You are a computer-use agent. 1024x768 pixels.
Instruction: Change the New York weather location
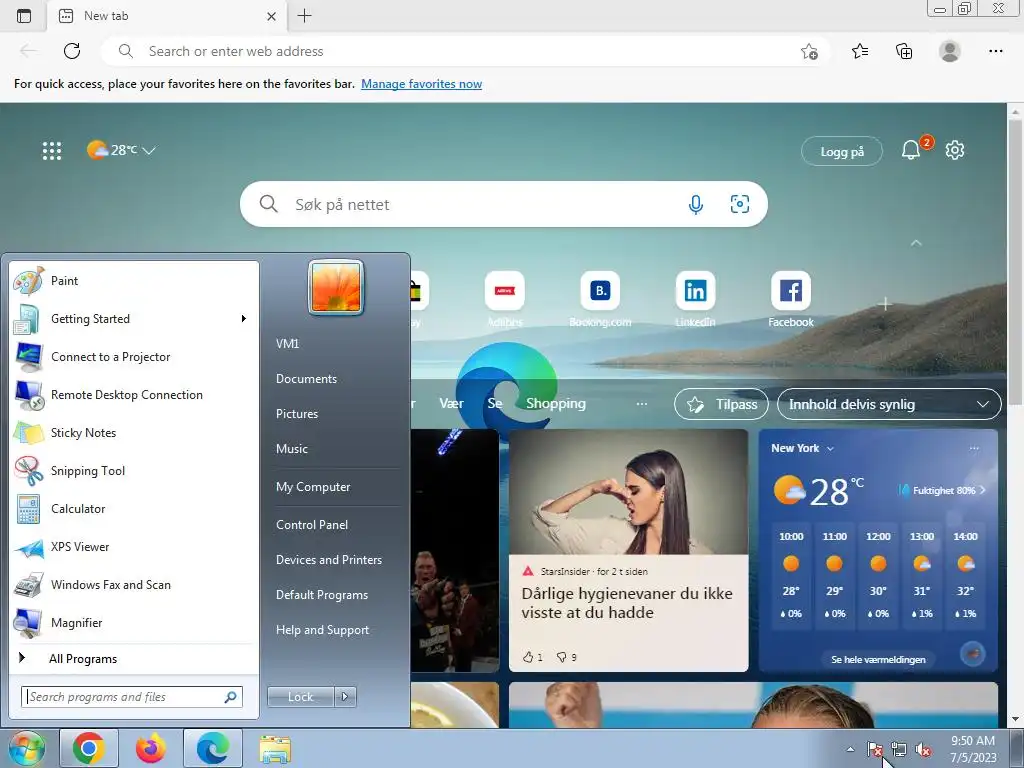802,448
